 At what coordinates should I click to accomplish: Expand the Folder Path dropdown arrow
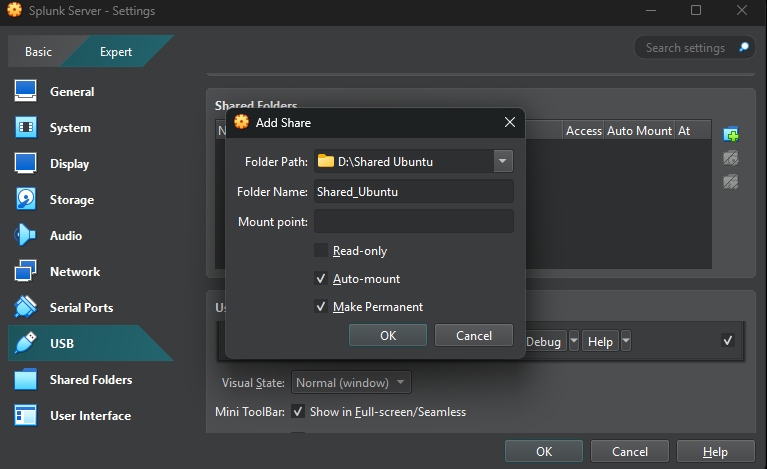tap(503, 161)
